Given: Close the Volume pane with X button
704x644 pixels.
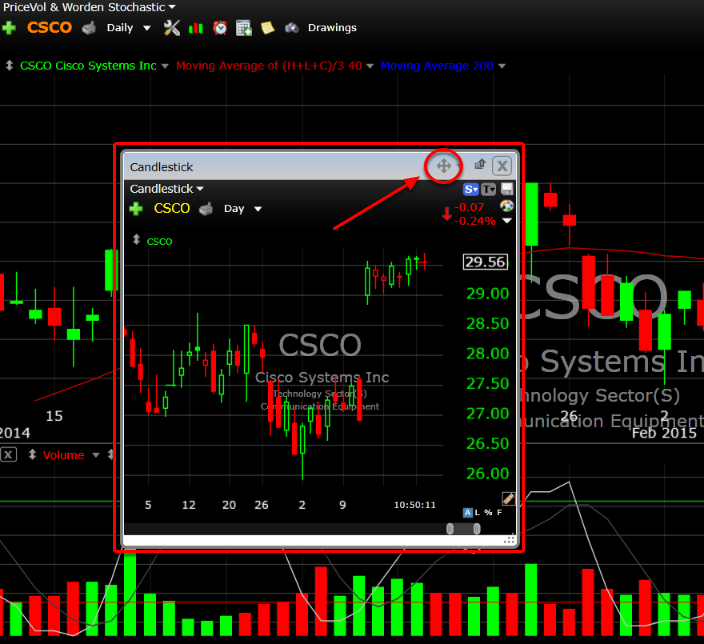Looking at the screenshot, I should click(x=8, y=455).
